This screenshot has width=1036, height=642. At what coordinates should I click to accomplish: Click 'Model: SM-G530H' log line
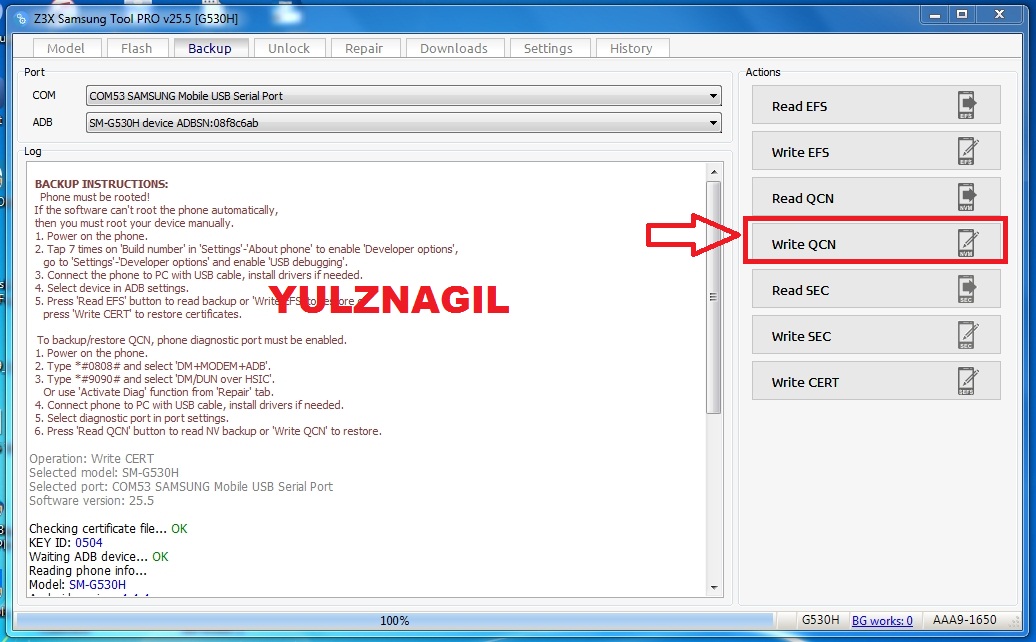[77, 585]
